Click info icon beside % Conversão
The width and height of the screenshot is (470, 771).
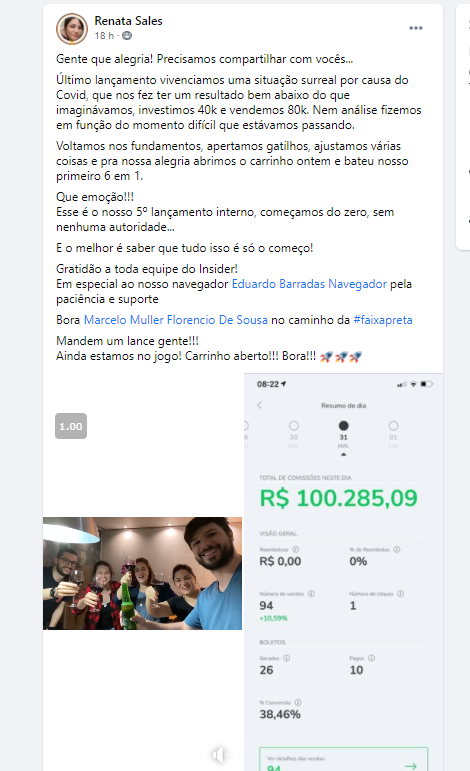(298, 702)
